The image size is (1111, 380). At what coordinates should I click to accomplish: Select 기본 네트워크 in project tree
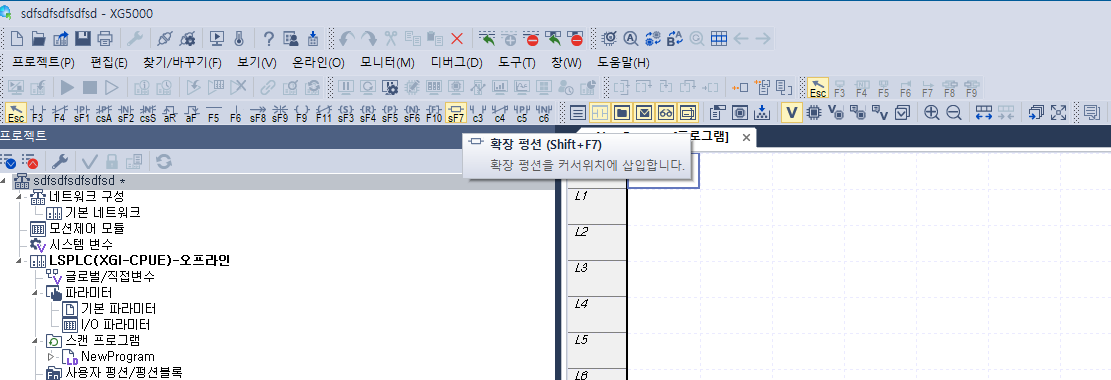pyautogui.click(x=103, y=212)
